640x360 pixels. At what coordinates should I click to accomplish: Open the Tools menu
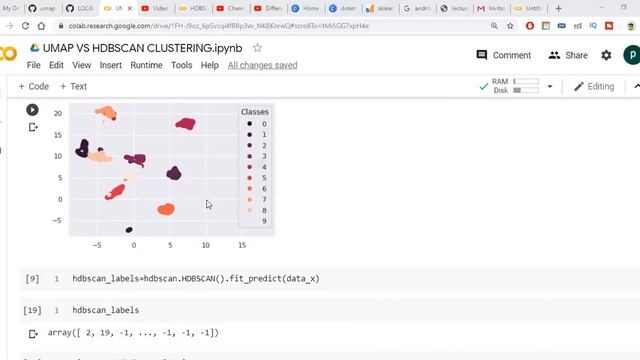pos(181,65)
